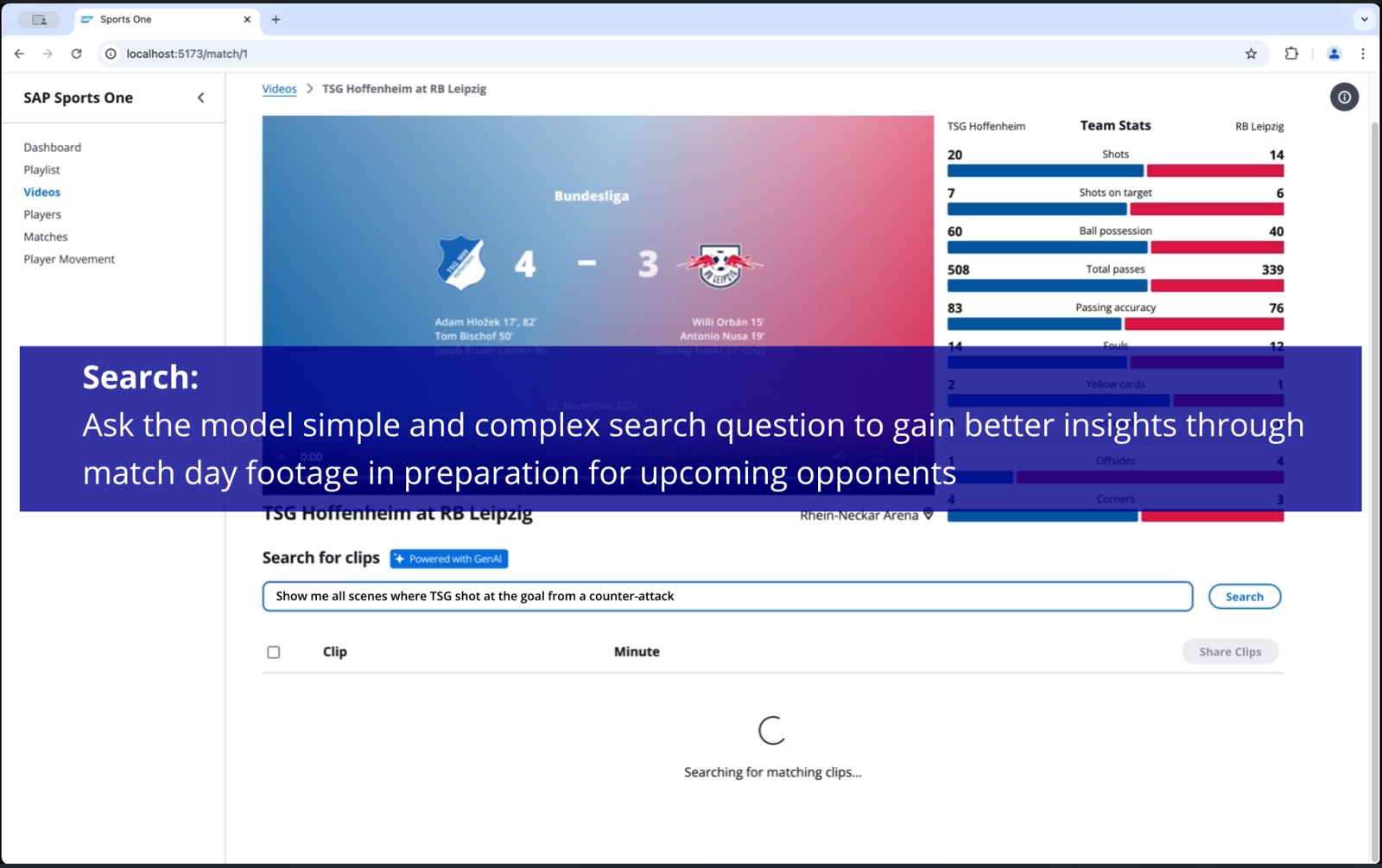The width and height of the screenshot is (1382, 868).
Task: Click the Rhein-Neckar Arena location pin
Action: tap(929, 515)
